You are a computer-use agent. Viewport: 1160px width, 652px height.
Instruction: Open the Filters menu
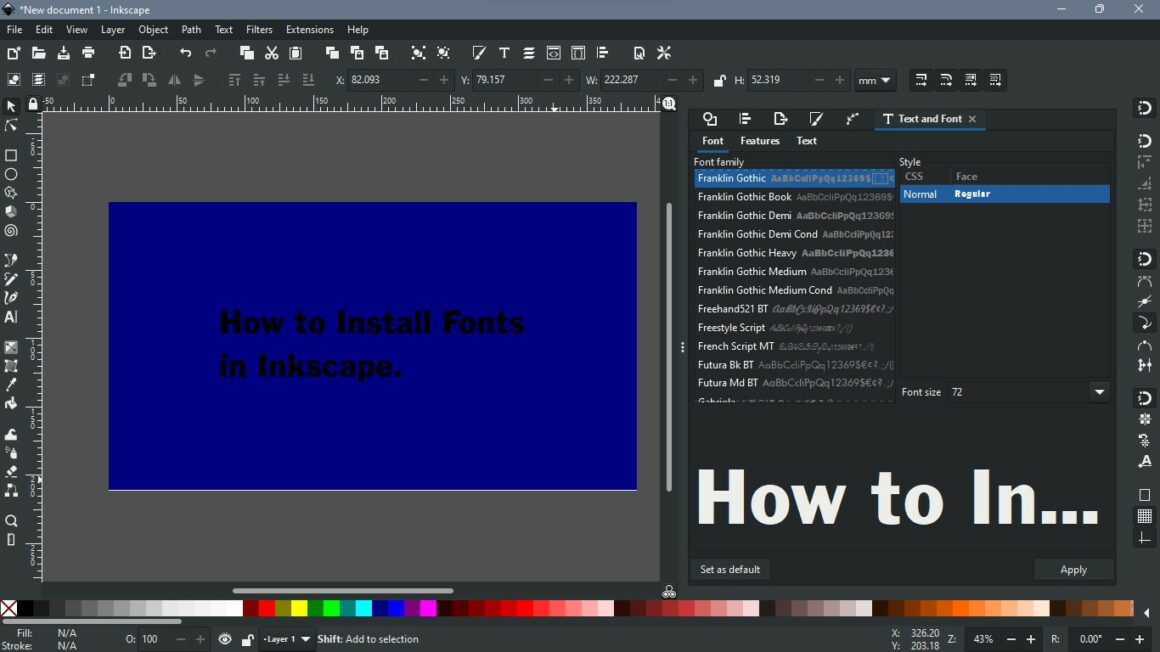[x=259, y=29]
